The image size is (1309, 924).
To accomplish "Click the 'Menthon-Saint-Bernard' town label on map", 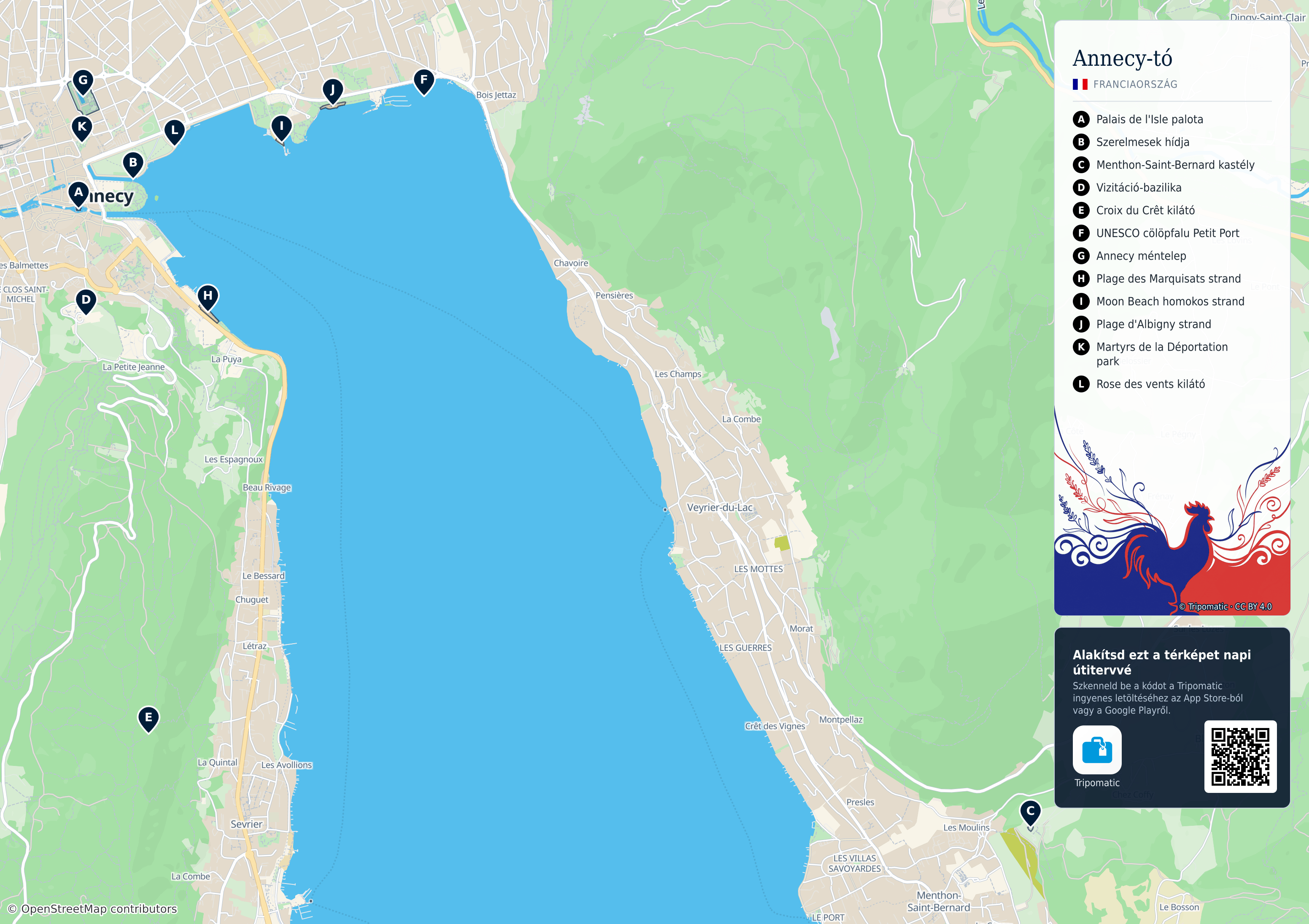I will pos(938,901).
